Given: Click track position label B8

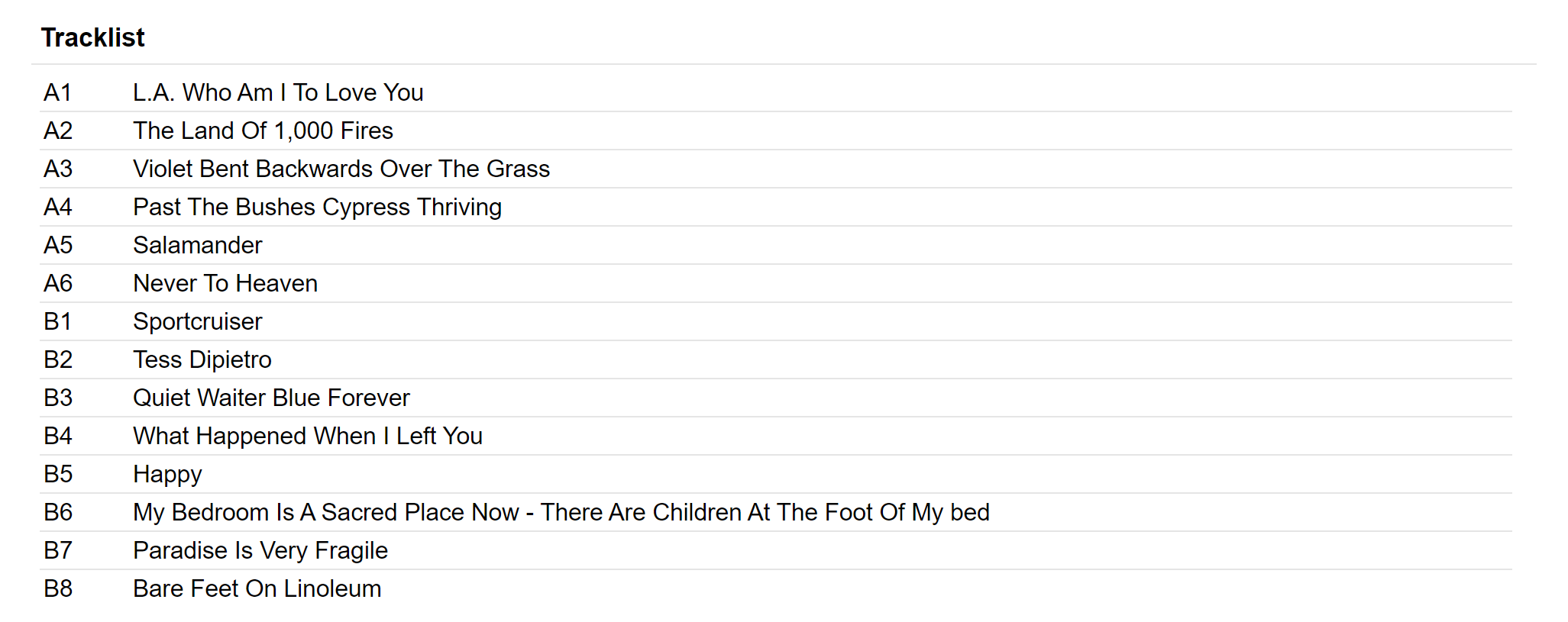Looking at the screenshot, I should coord(58,588).
